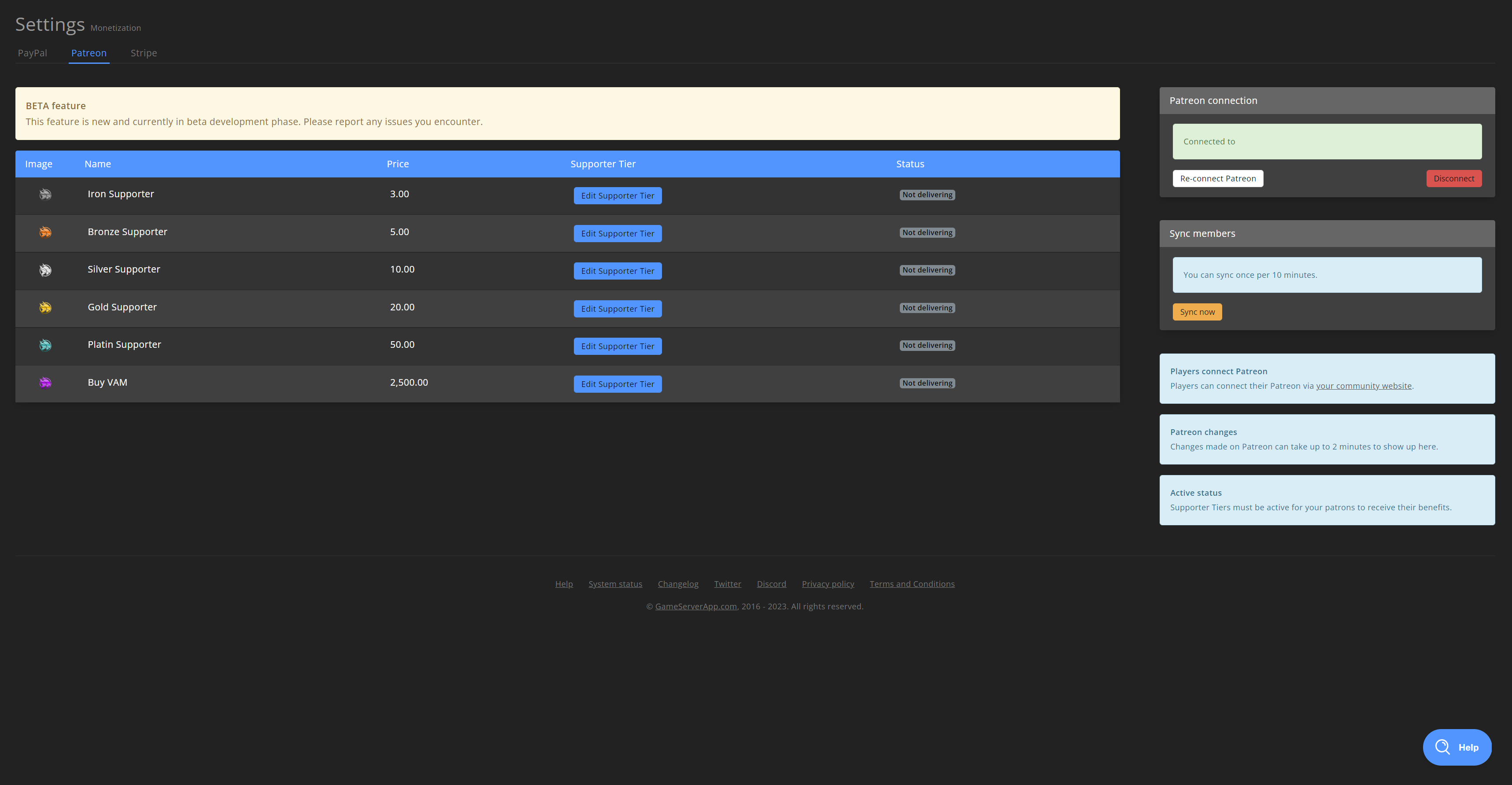Image resolution: width=1512 pixels, height=785 pixels.
Task: Click Re-connect Patreon
Action: point(1218,178)
